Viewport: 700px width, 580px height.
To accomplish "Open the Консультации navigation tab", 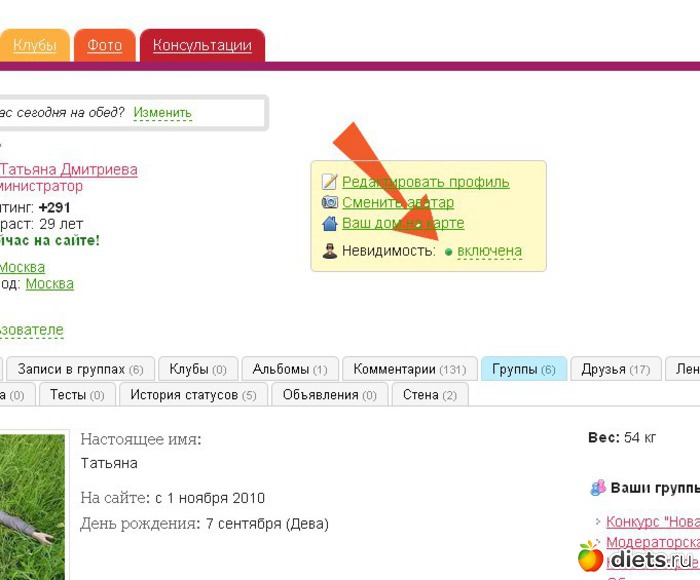I will tap(202, 45).
